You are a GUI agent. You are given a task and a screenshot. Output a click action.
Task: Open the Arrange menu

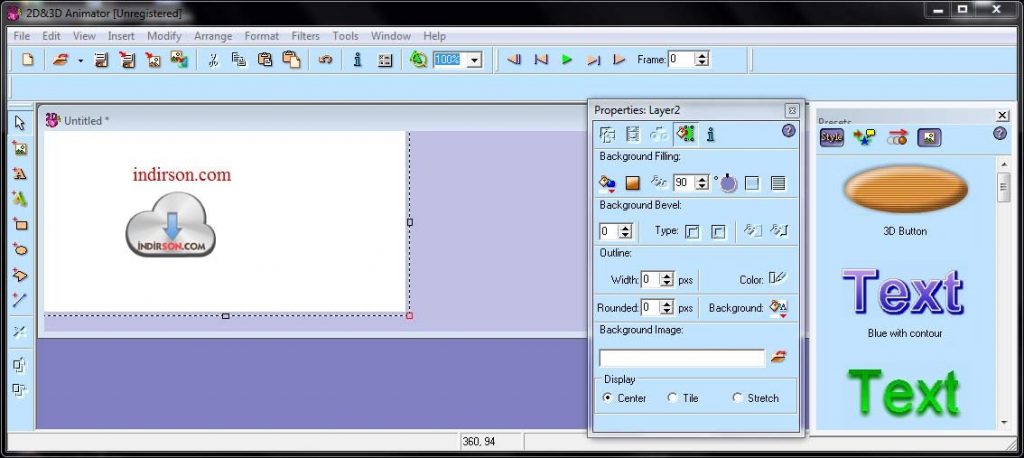click(213, 36)
